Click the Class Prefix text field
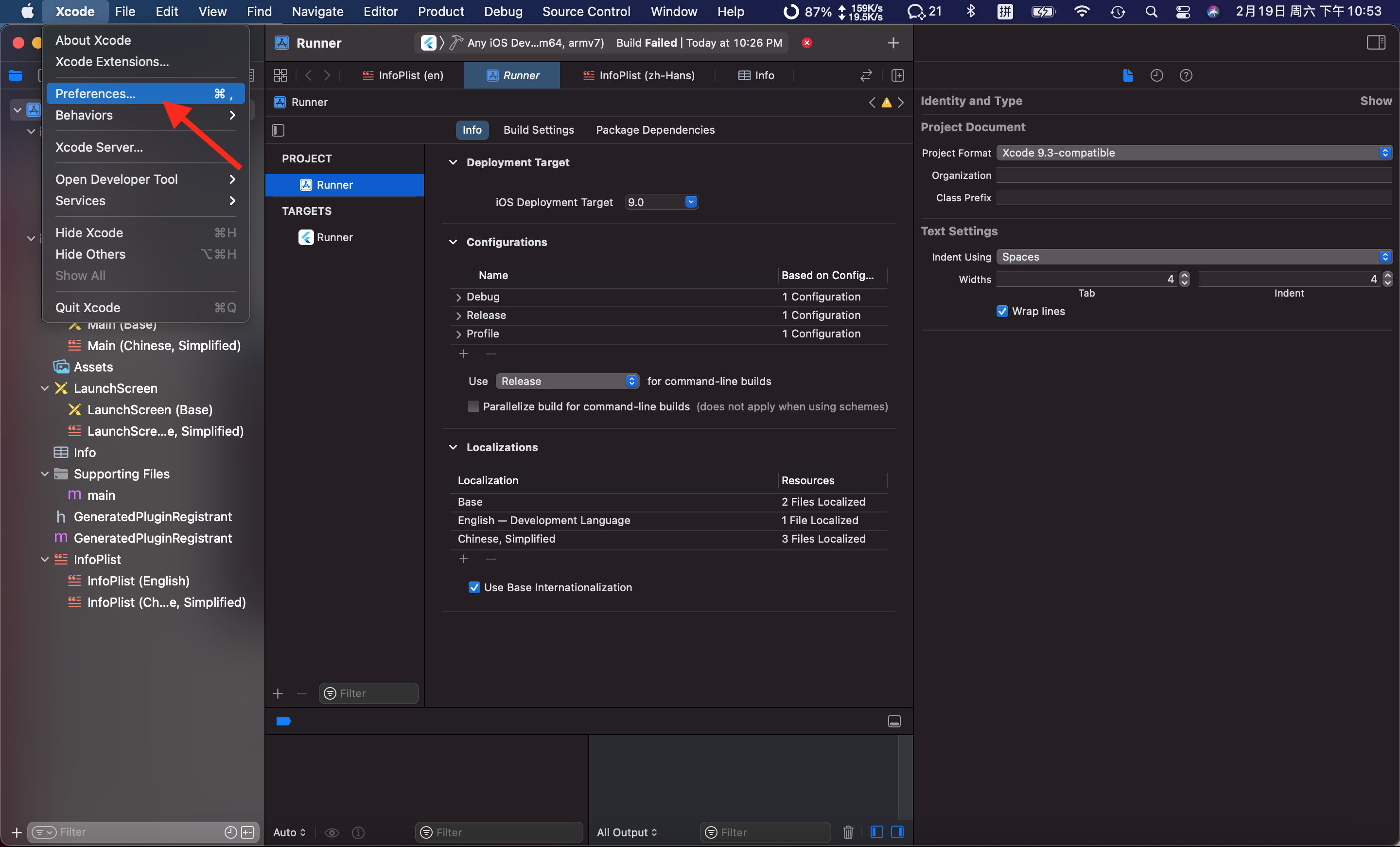 click(1194, 198)
